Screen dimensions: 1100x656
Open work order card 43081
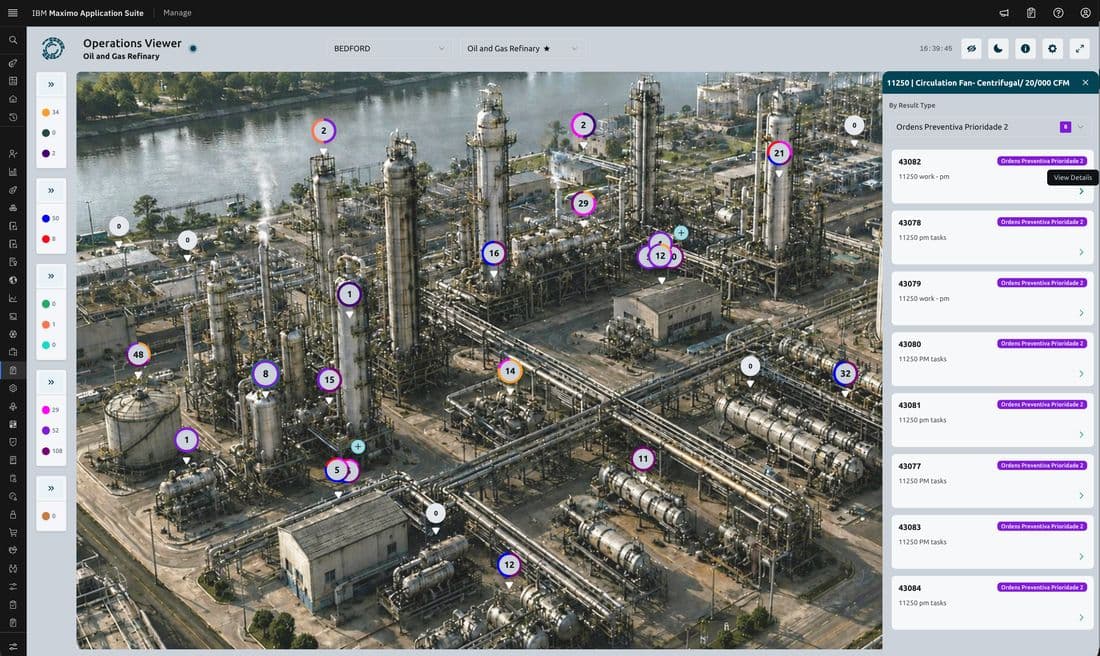(x=992, y=420)
